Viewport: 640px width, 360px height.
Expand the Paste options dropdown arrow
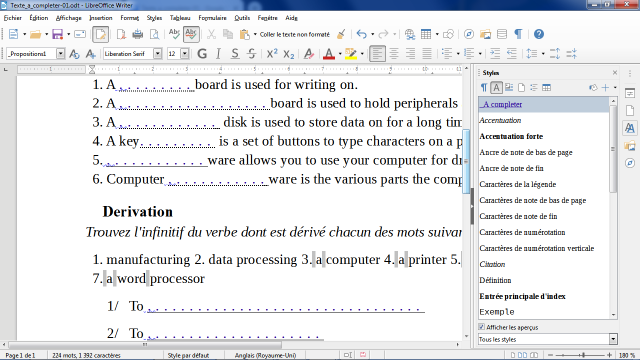(255, 34)
